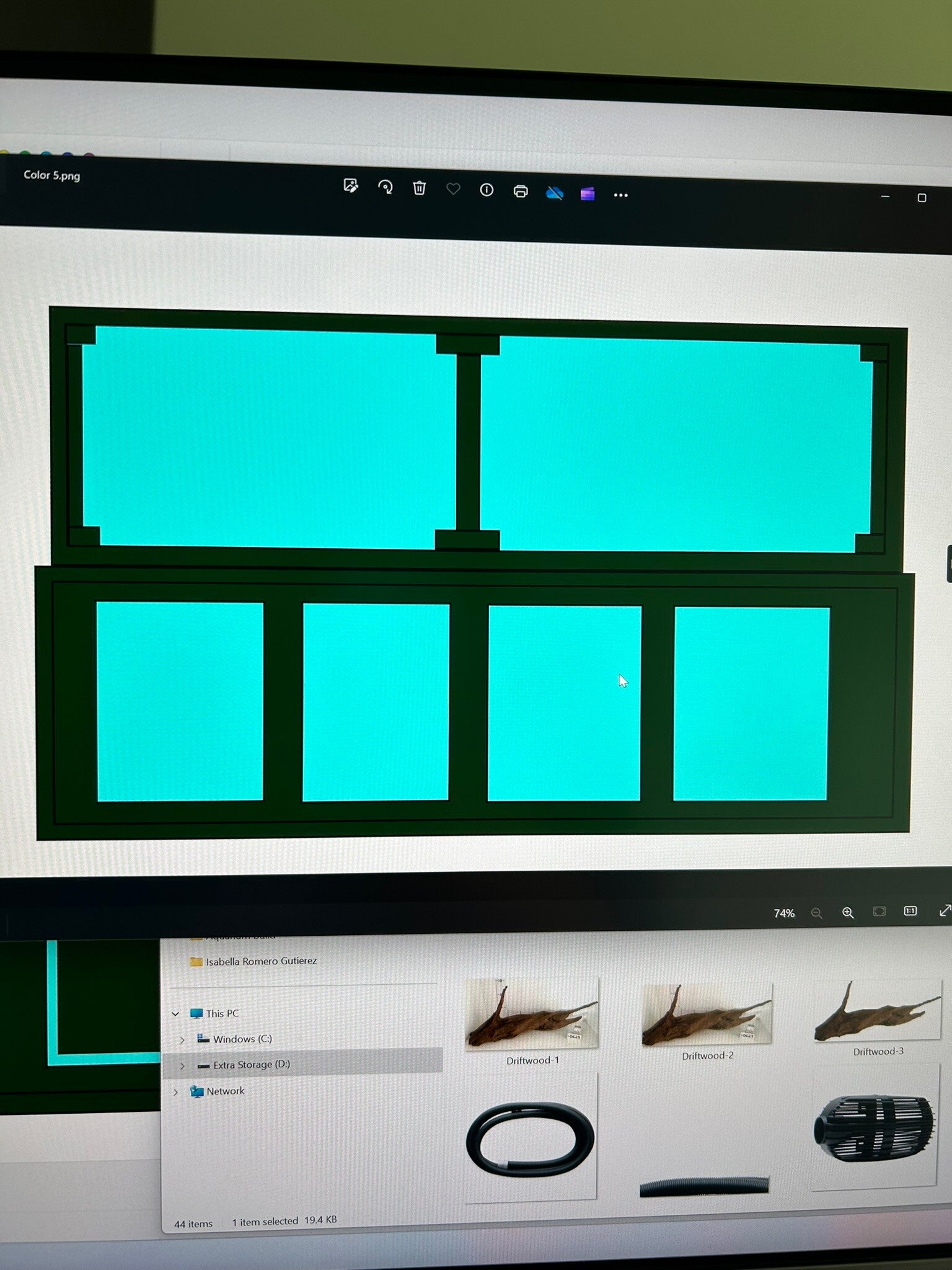
Task: Show actual size with the 1:1 icon
Action: tap(910, 910)
